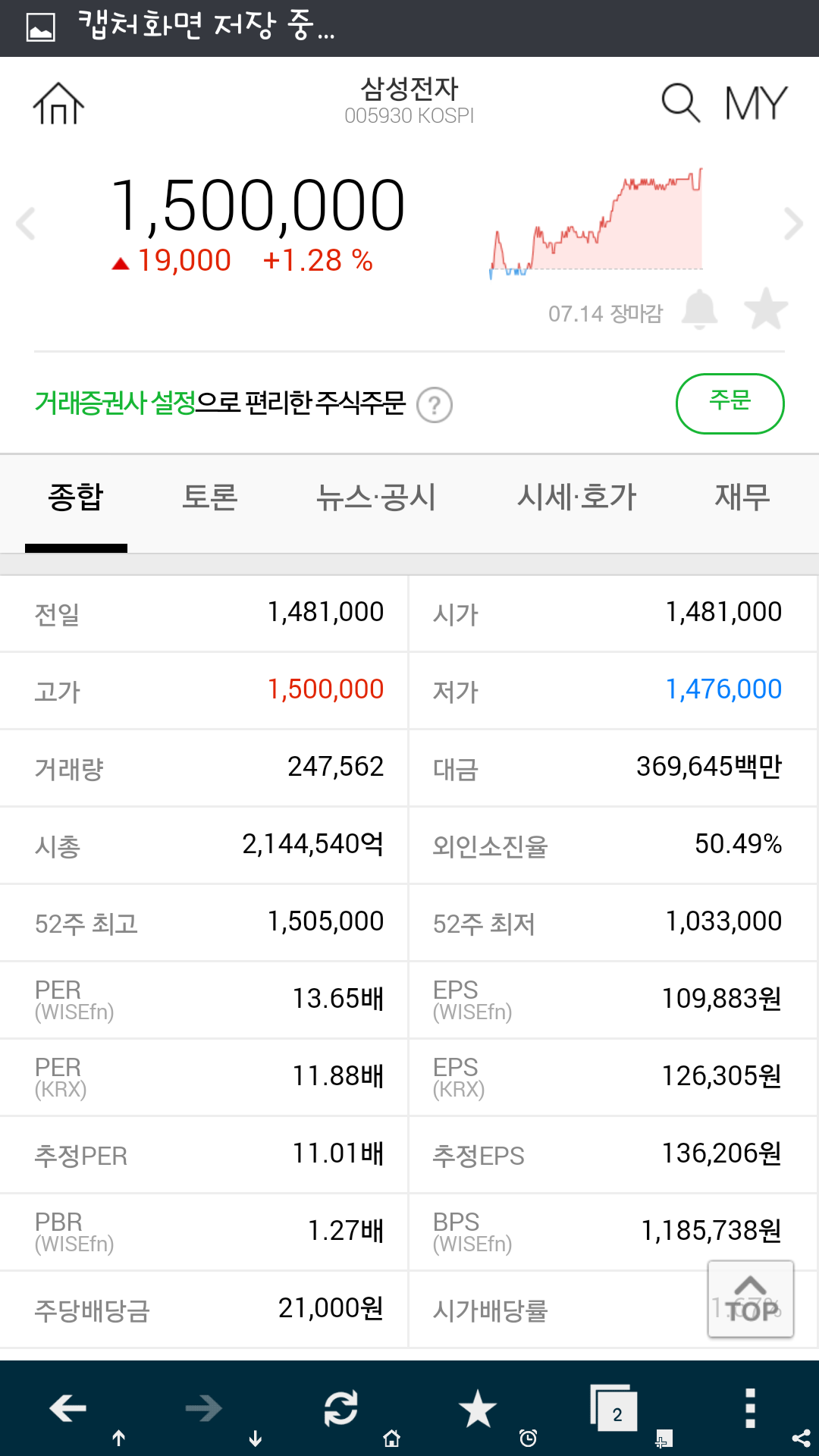This screenshot has height=1456, width=819.
Task: Open the MY page link
Action: coord(756,103)
